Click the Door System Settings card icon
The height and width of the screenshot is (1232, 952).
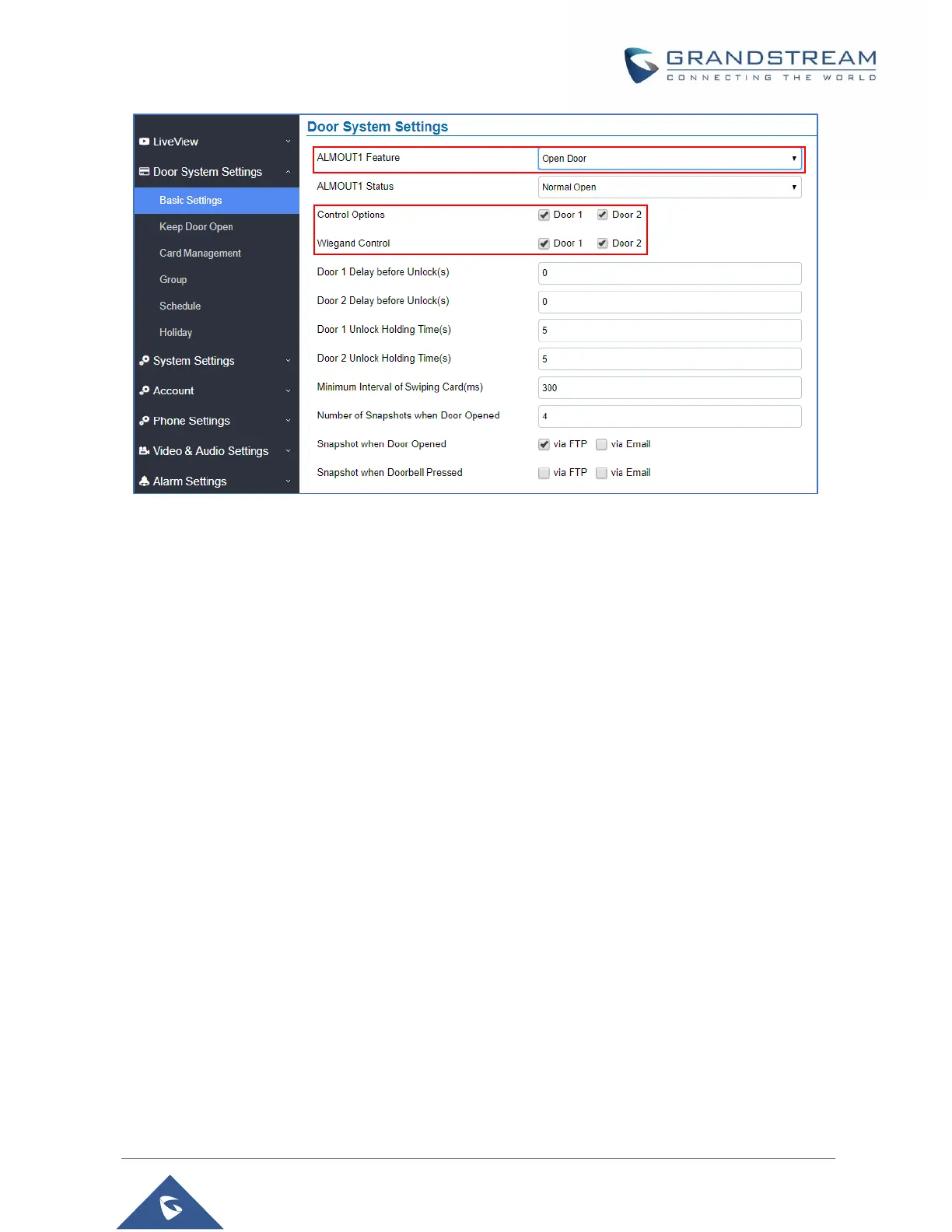[144, 171]
